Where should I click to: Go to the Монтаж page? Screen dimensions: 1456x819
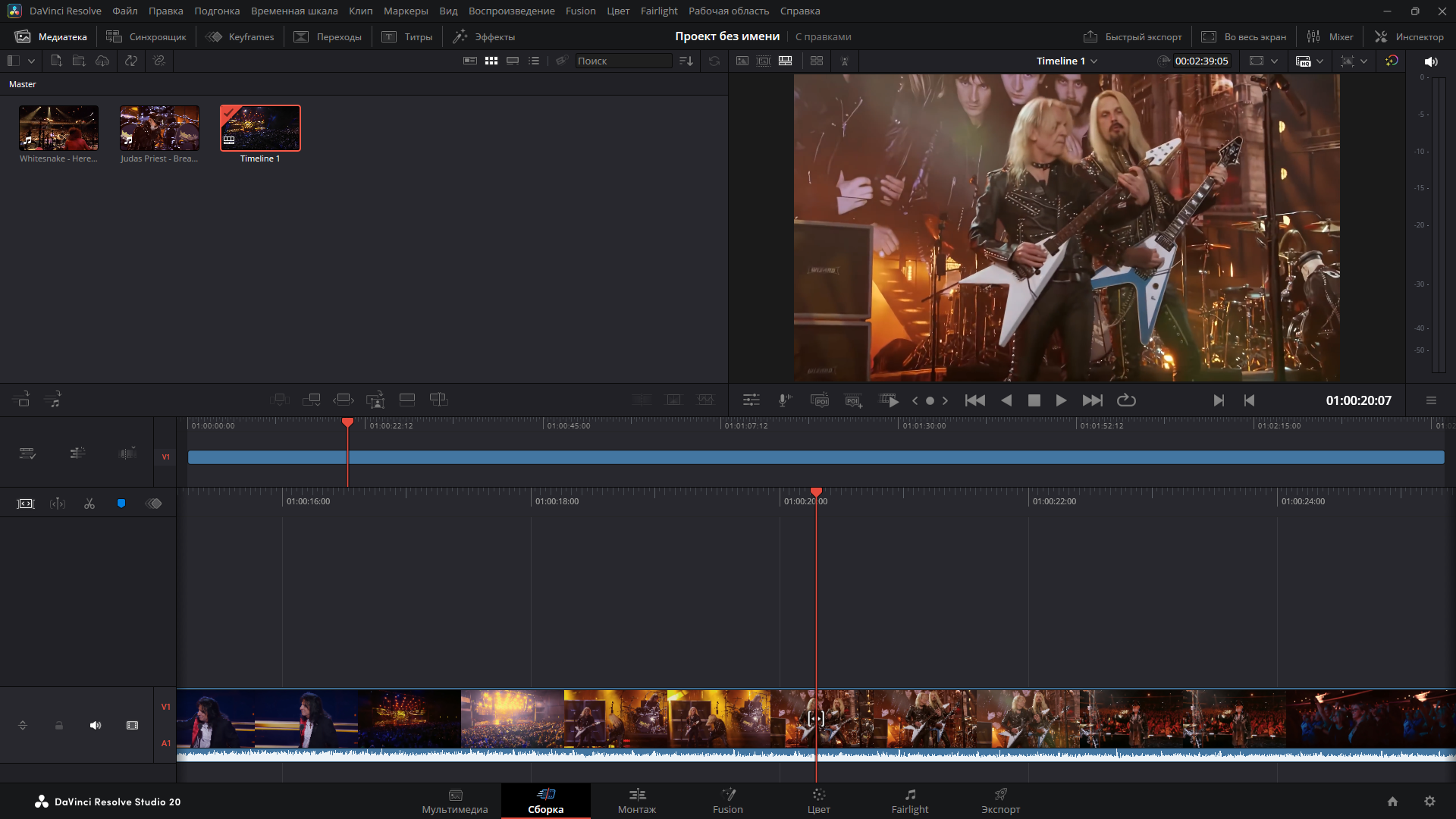tap(637, 802)
